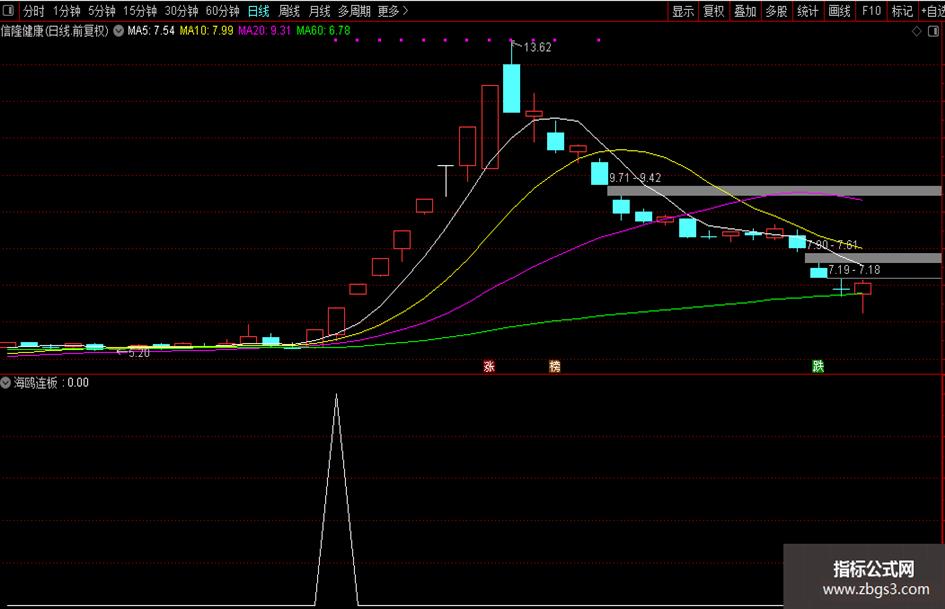Toggle the left sidebar panel icon

click(8, 11)
